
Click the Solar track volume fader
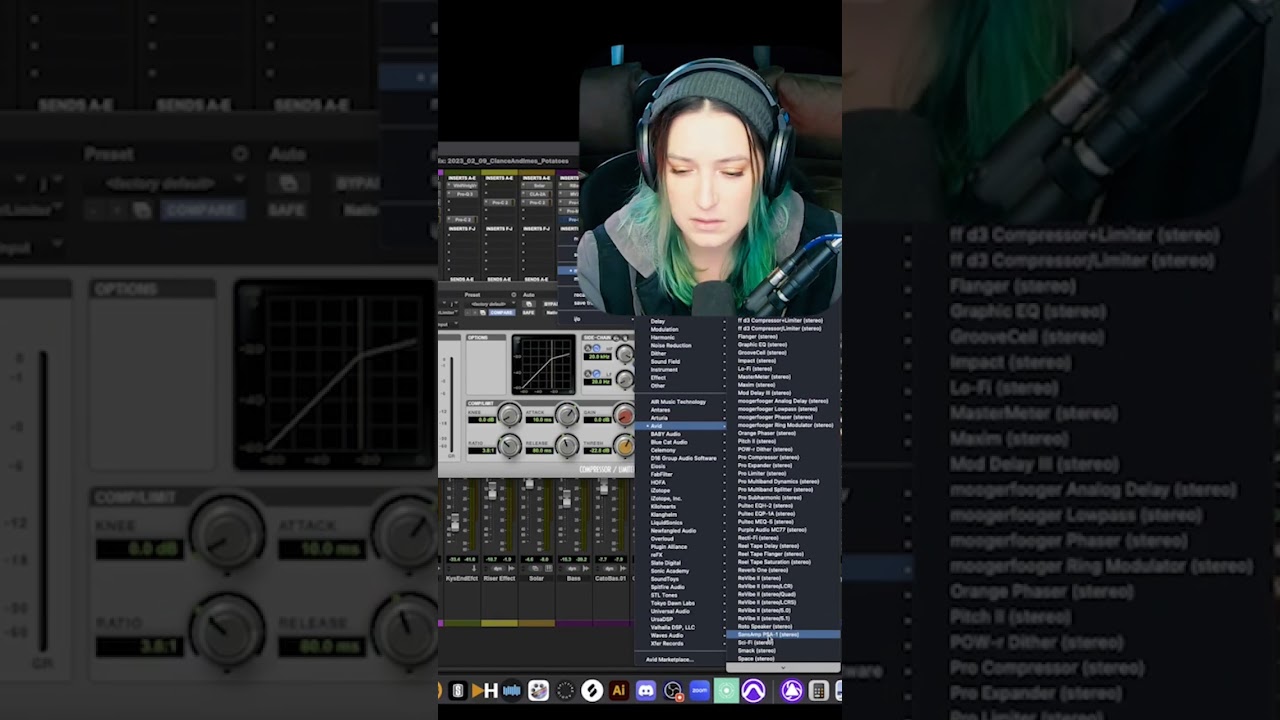(x=529, y=483)
